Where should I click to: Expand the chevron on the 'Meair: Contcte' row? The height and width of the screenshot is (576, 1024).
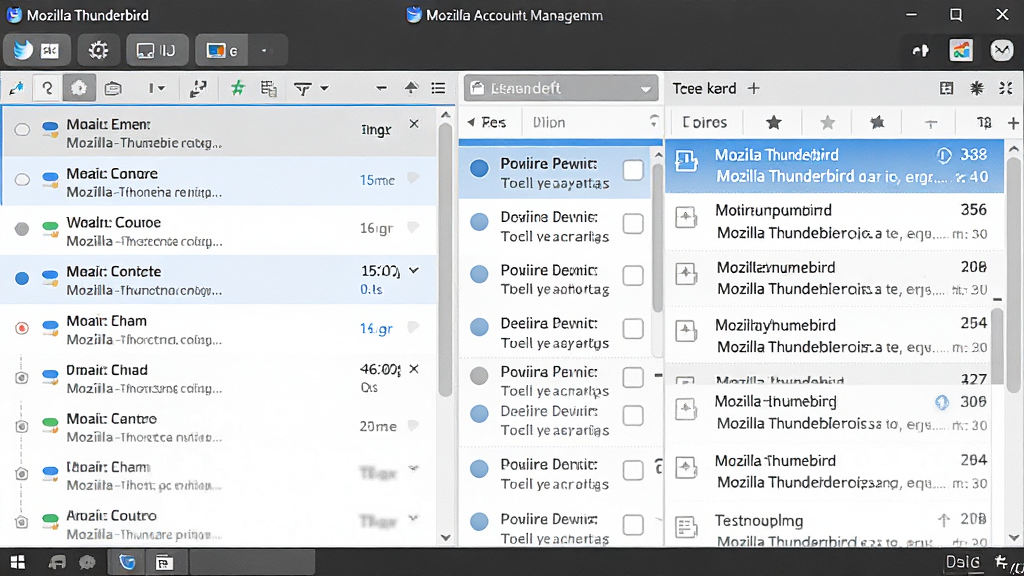coord(414,270)
